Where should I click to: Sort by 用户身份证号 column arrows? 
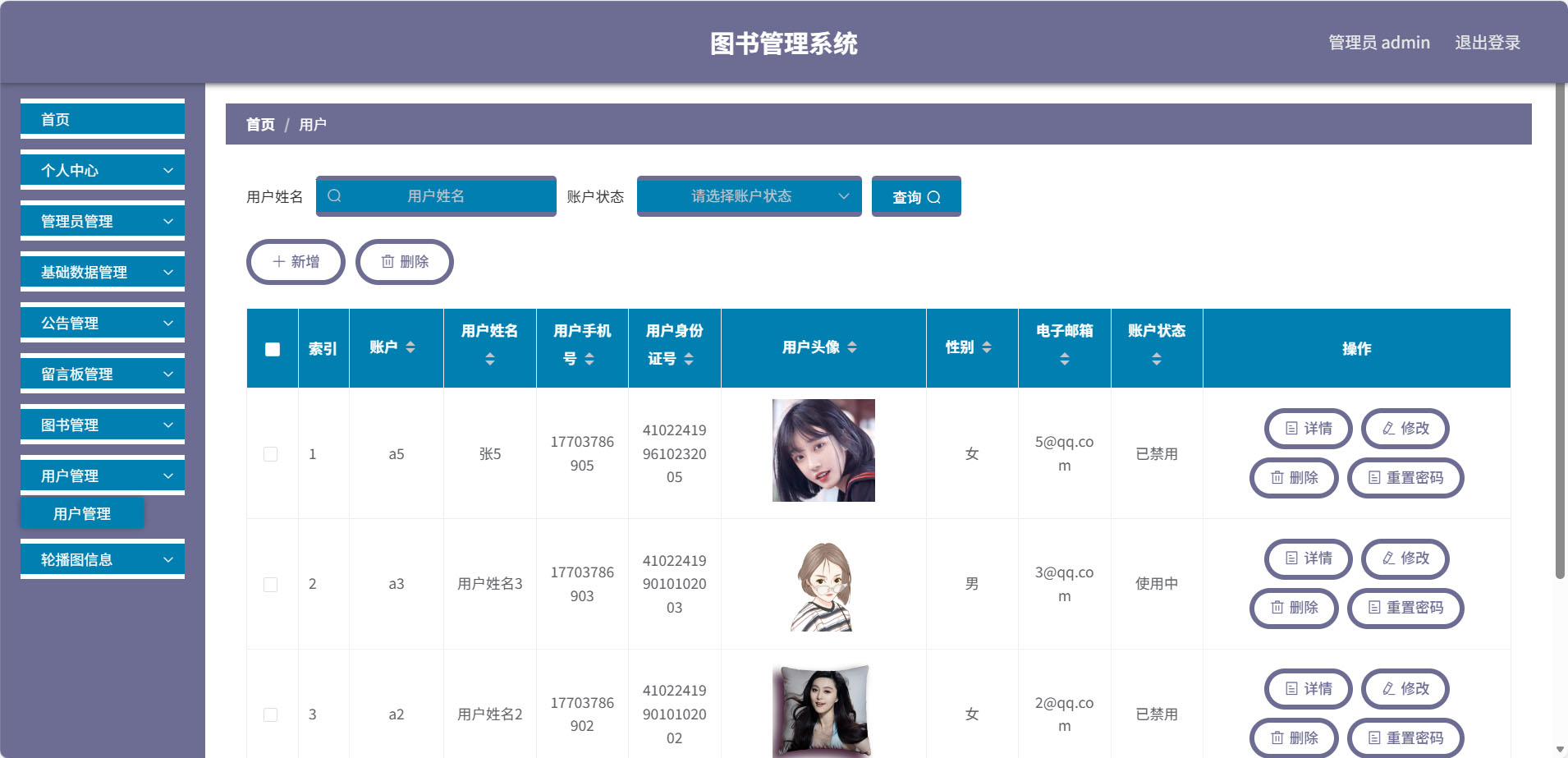point(689,359)
